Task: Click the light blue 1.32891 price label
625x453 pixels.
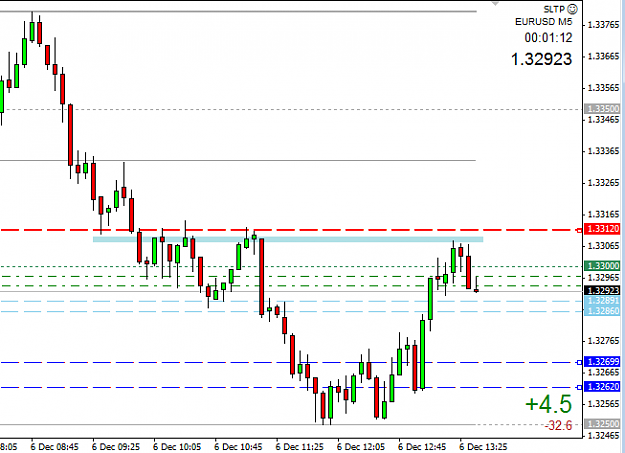Action: coord(603,301)
